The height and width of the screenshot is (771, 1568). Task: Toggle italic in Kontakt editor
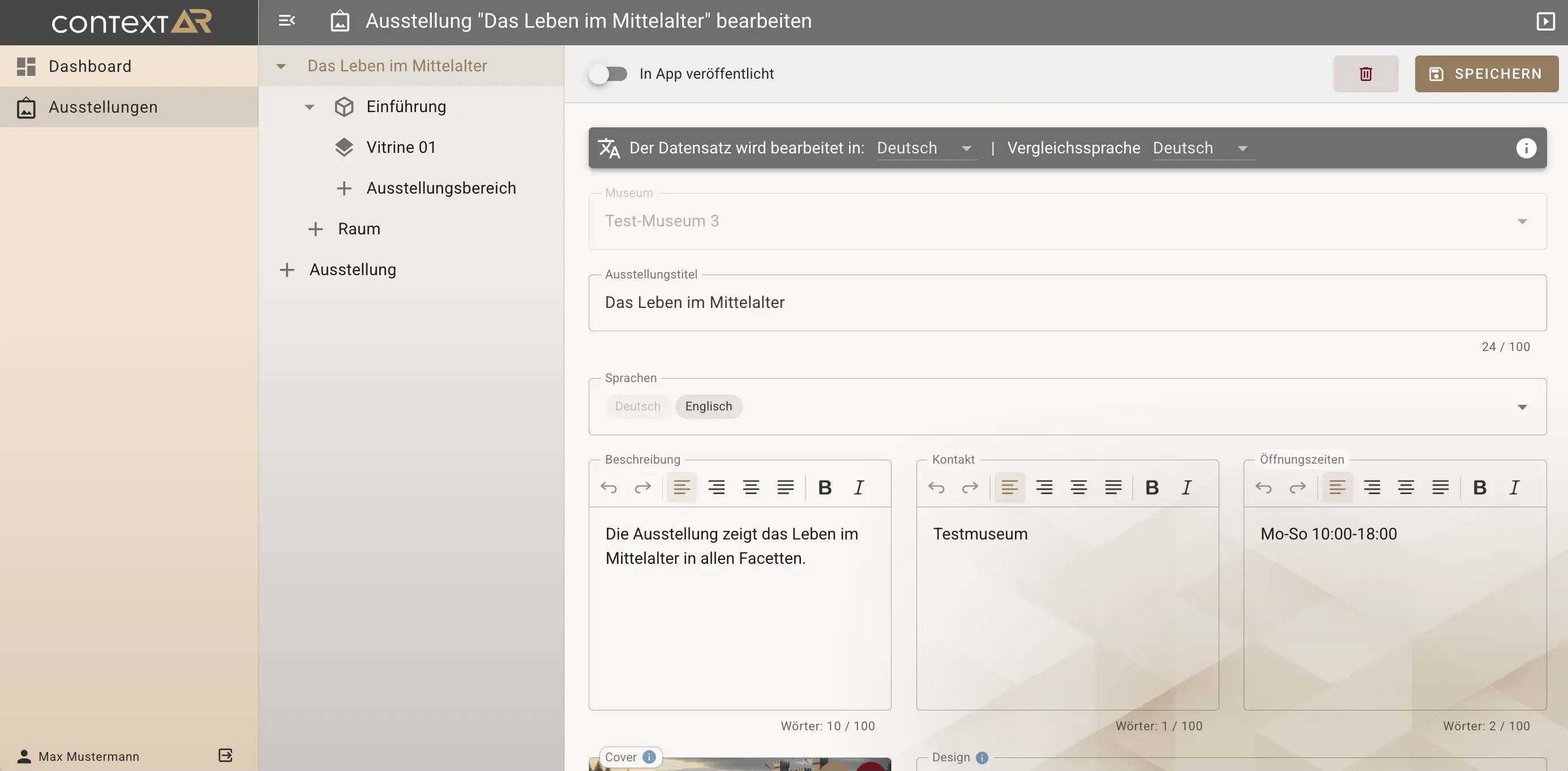(1186, 487)
